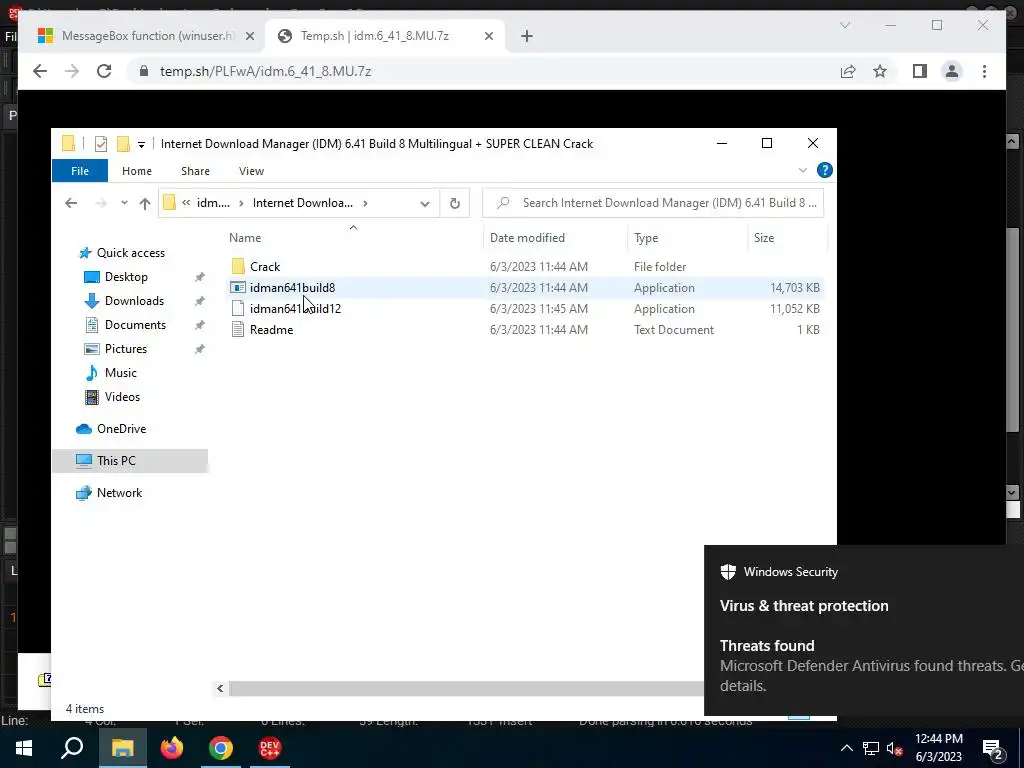
Task: Open Chrome profile avatar
Action: point(952,71)
